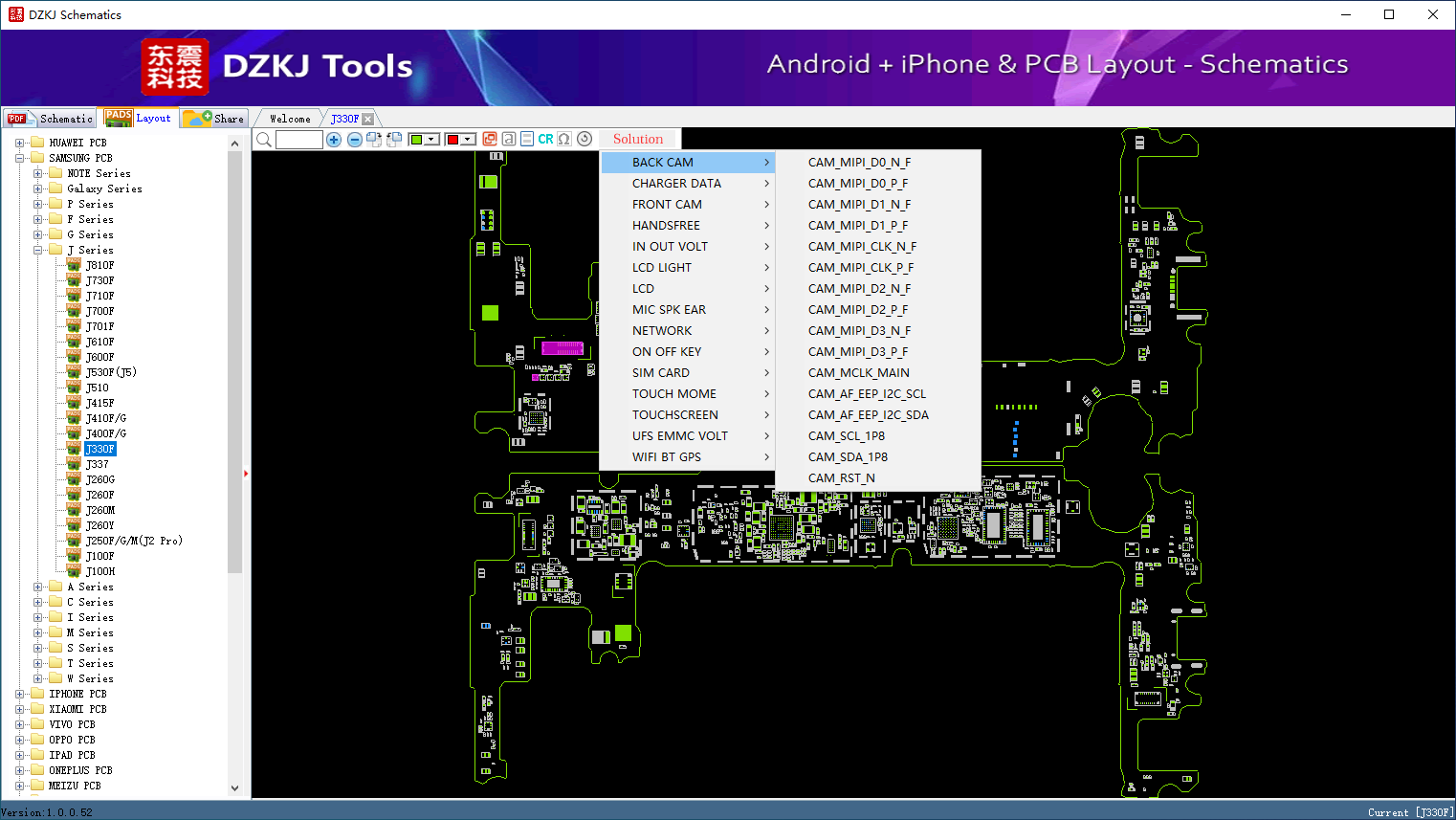1456x820 pixels.
Task: Expand the OPPO PCB folder
Action: [x=20, y=740]
